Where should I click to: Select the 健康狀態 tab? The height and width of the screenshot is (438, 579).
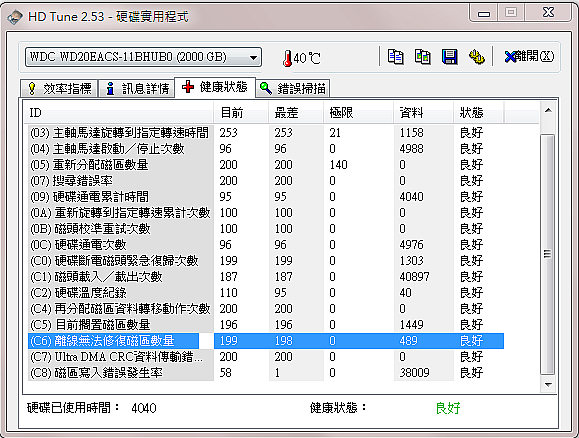click(x=215, y=87)
